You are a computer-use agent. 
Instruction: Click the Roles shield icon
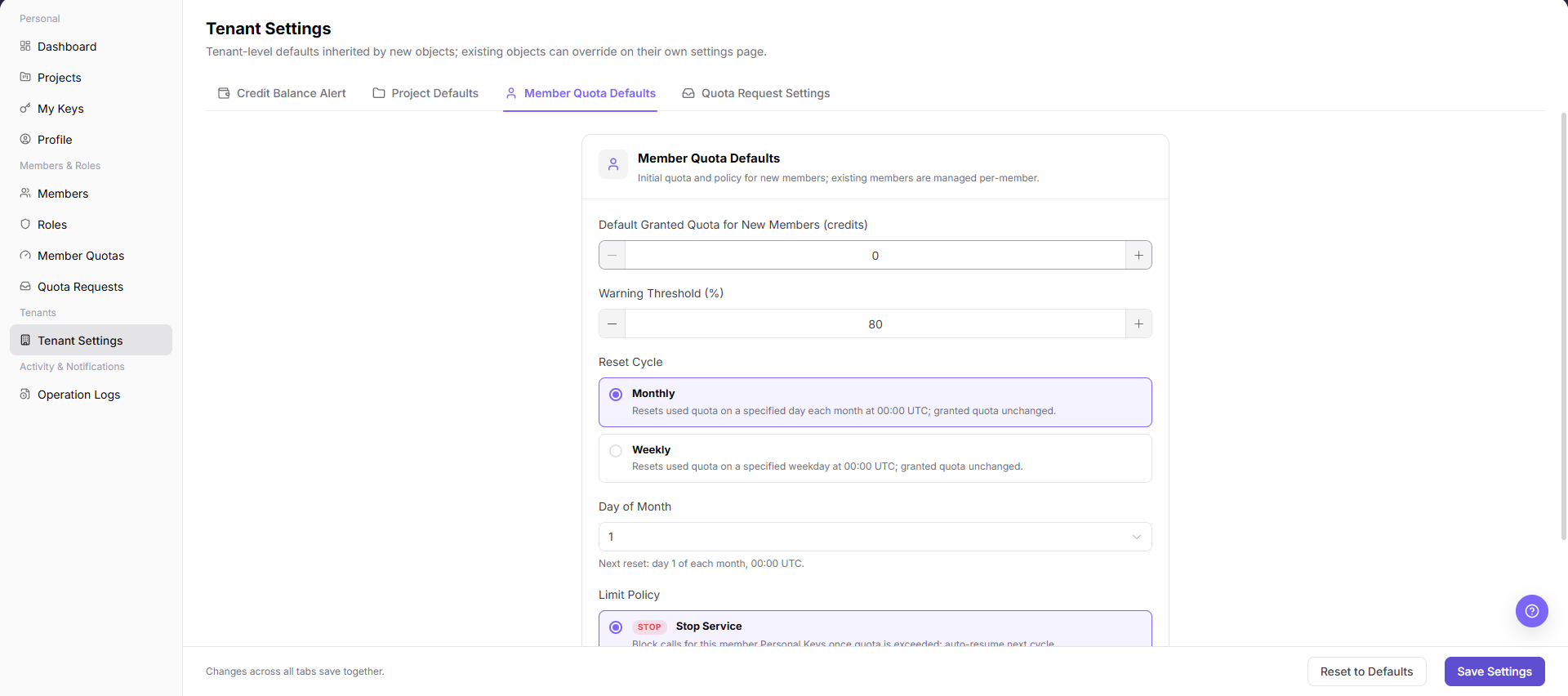coord(25,224)
